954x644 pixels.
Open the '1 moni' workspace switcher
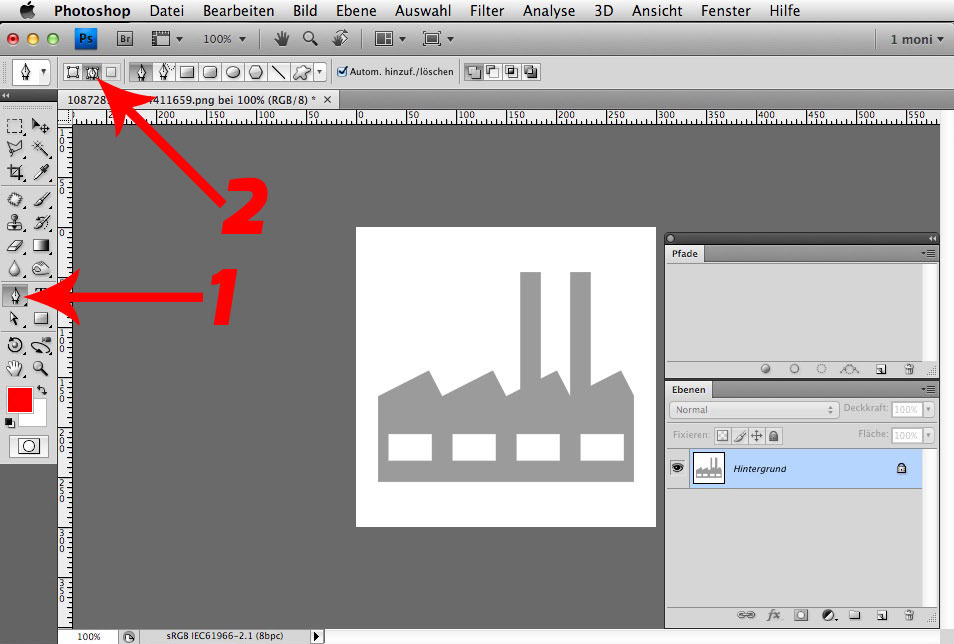[917, 39]
